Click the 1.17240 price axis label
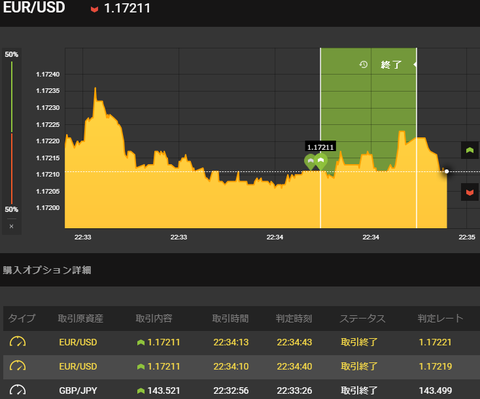 tap(48, 74)
